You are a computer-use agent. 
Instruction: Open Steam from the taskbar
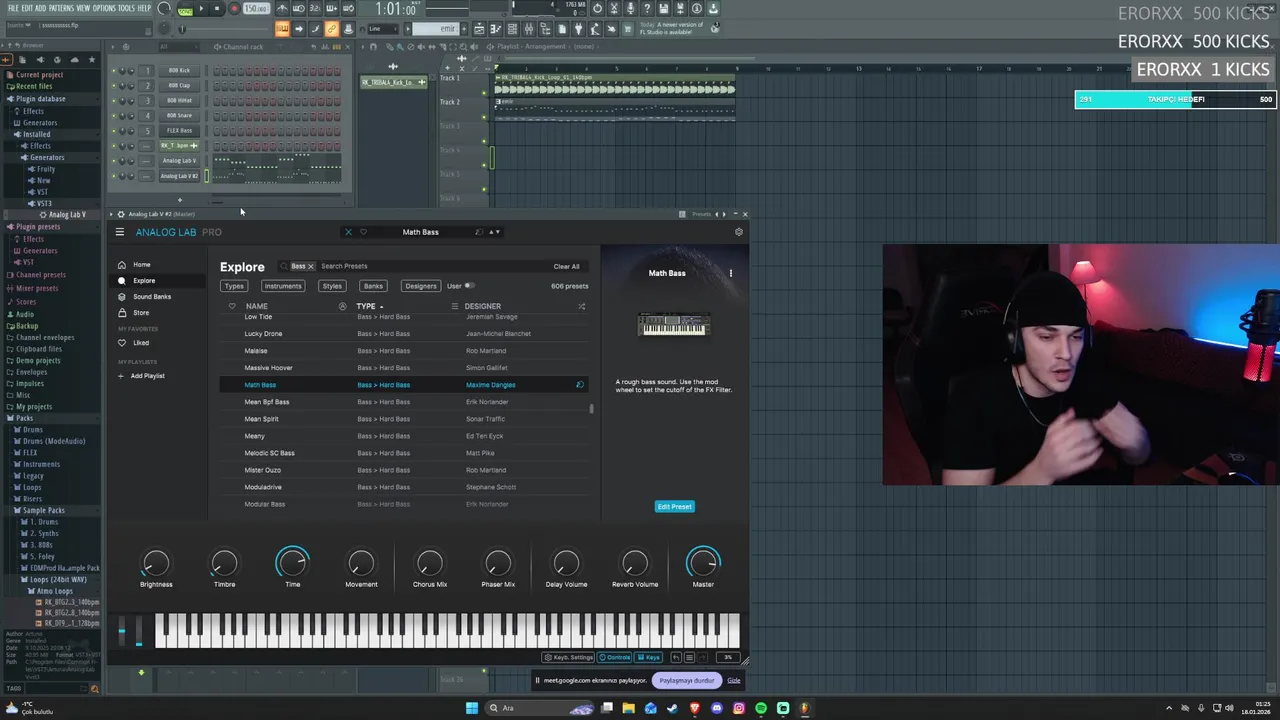[x=672, y=708]
